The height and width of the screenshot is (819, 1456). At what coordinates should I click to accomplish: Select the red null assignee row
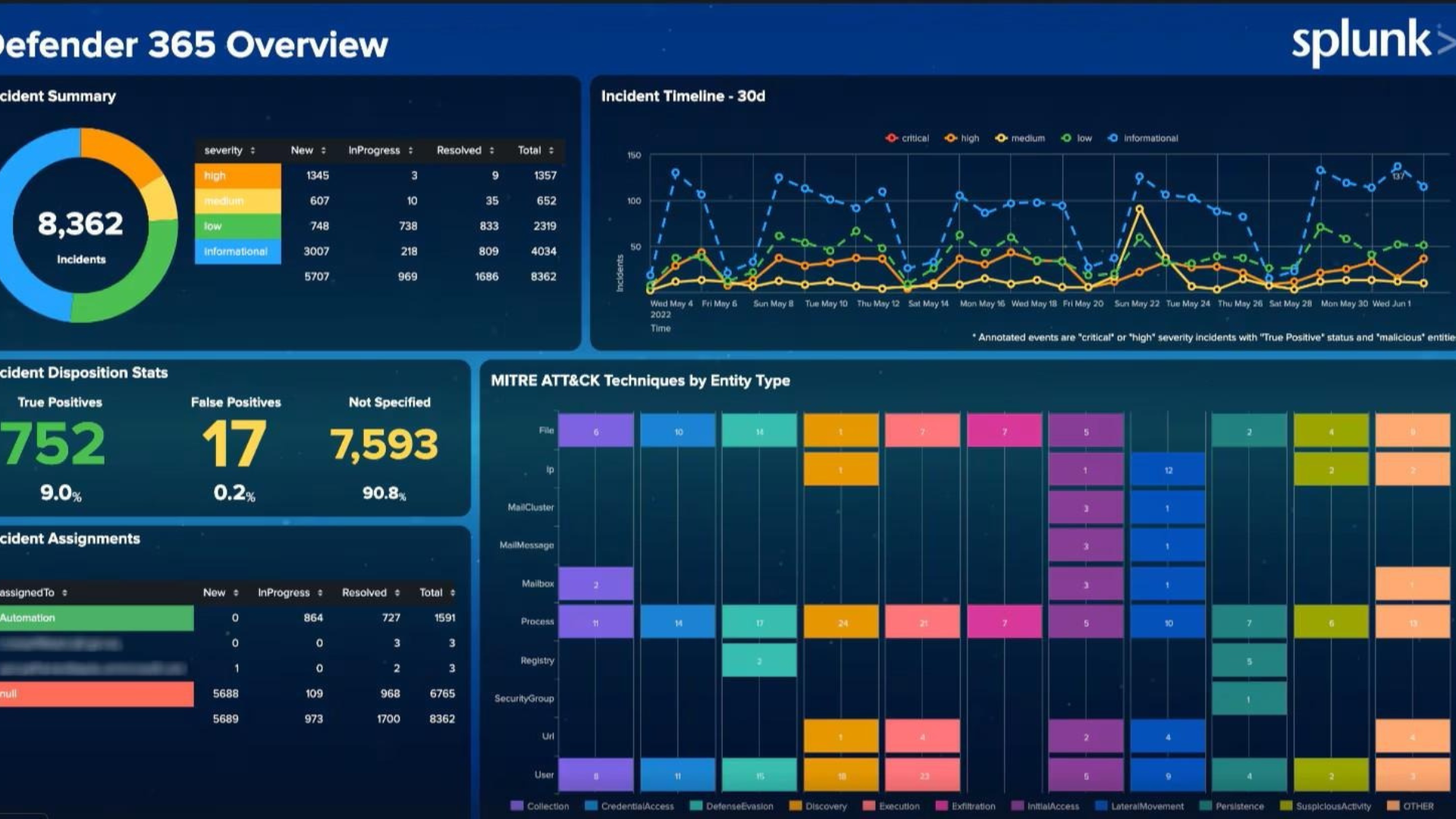click(x=96, y=694)
